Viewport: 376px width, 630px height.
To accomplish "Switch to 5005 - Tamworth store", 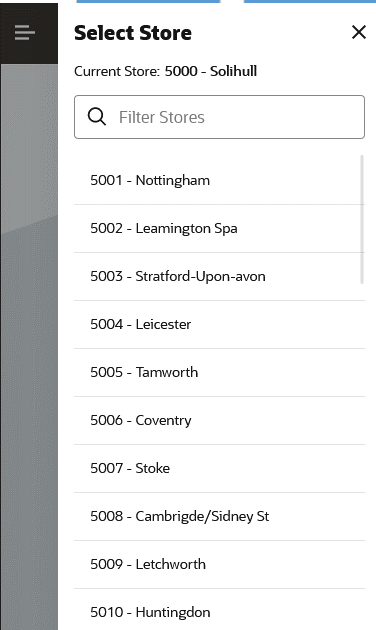I will [219, 372].
